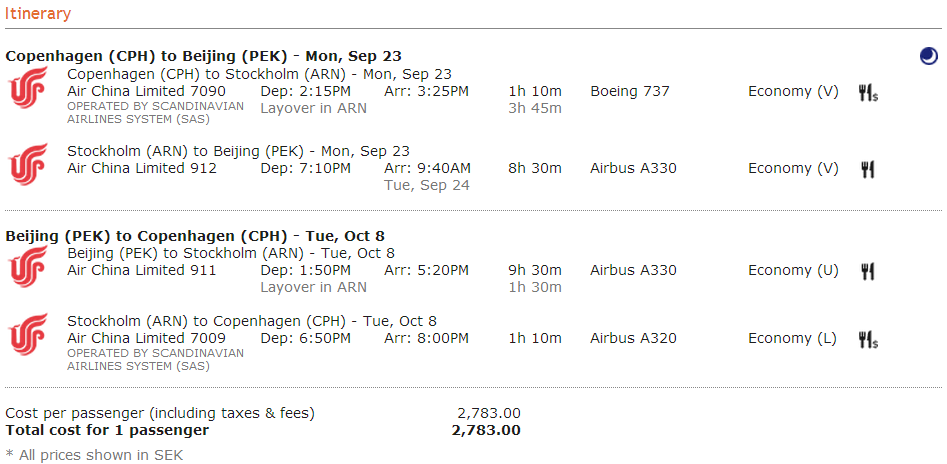Screen dimensions: 947x464
Task: Click Air China Limited 7090 flight number
Action: [x=146, y=91]
